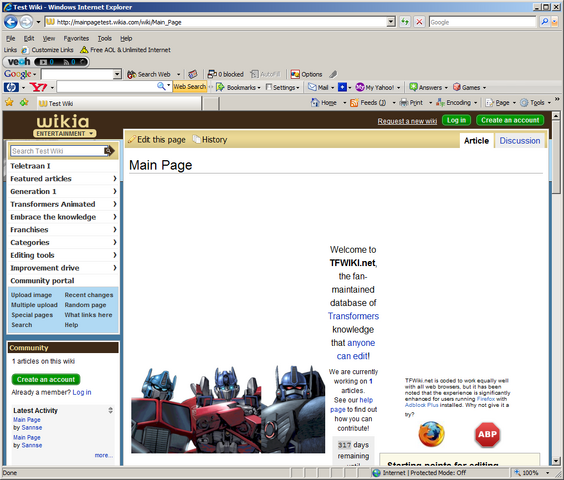Viewport: 564px width, 480px height.
Task: Open the Wikia ENTERTAINMENT dropdown
Action: point(65,133)
